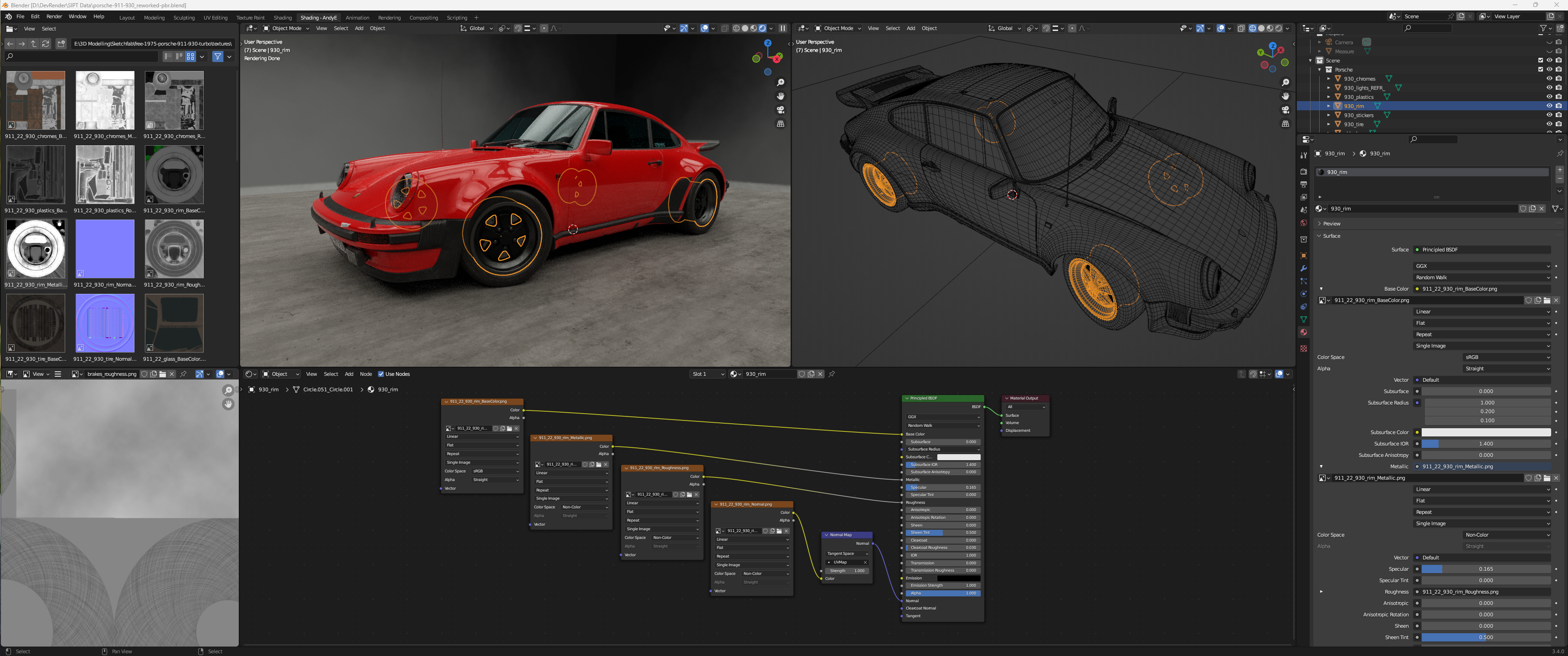Disable 930_chromes in renders
The height and width of the screenshot is (656, 1568).
[1558, 78]
